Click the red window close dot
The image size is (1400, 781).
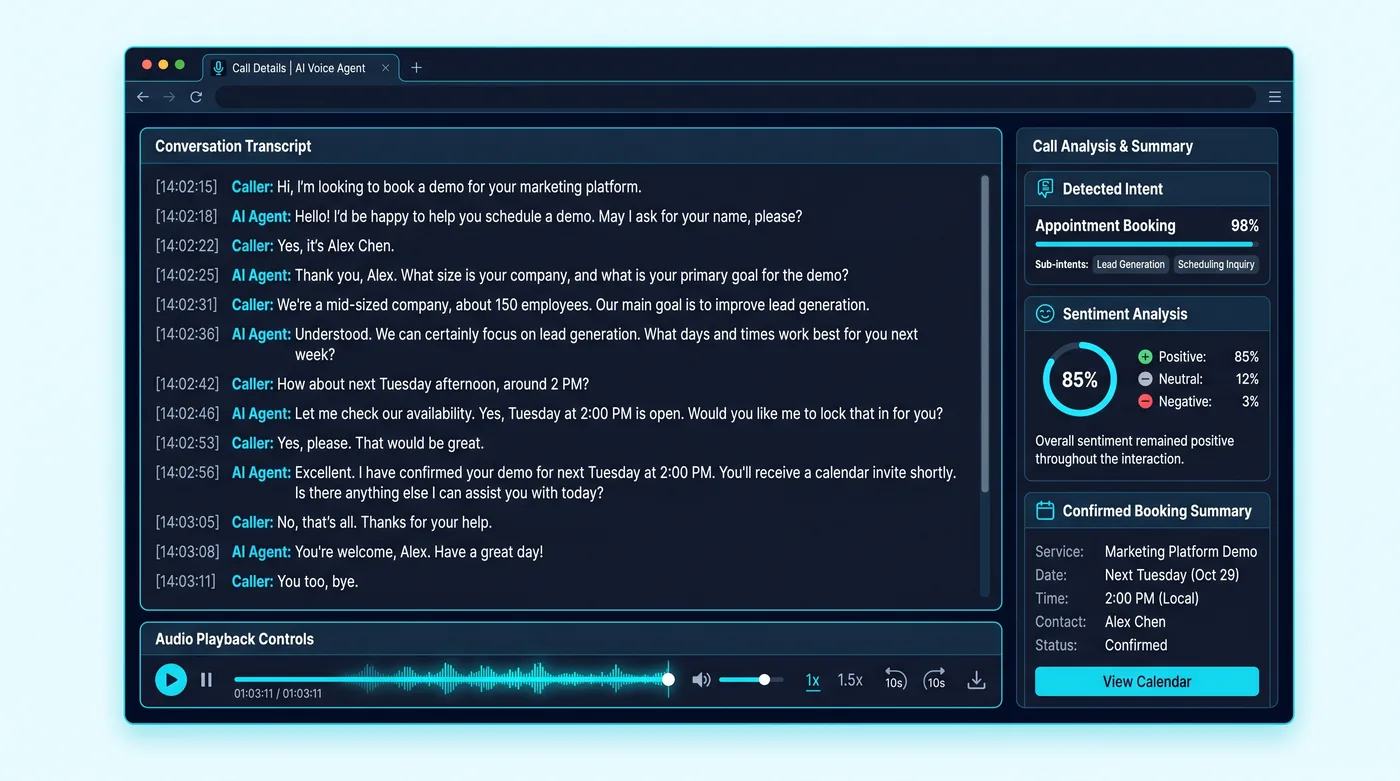tap(147, 64)
